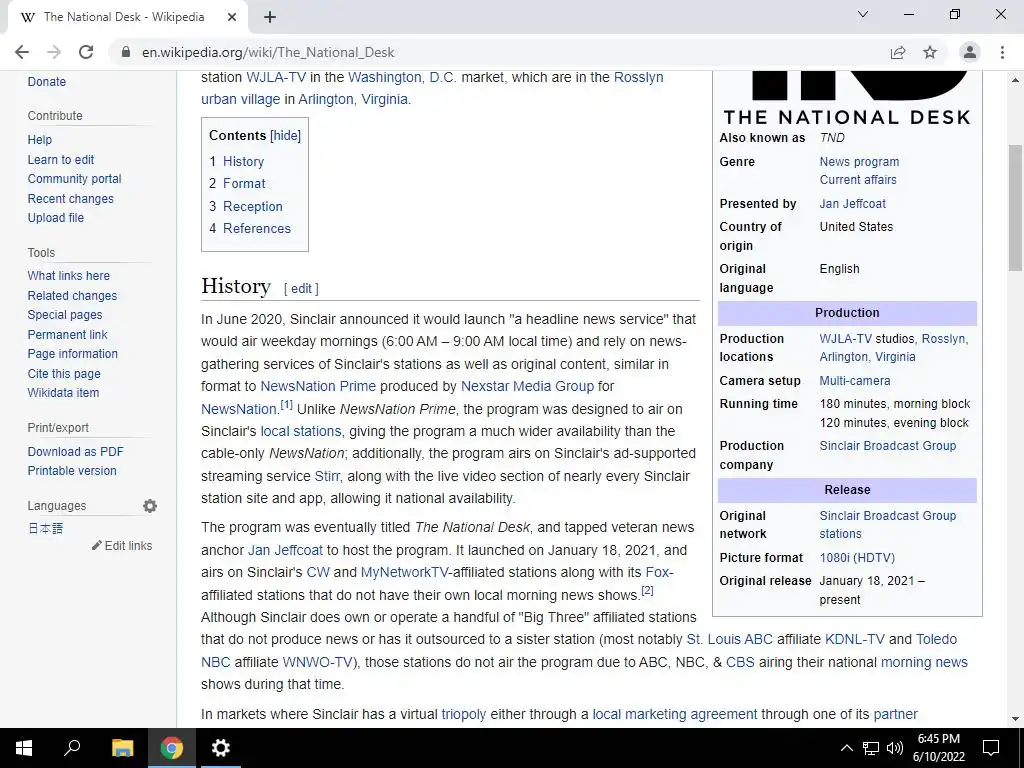This screenshot has width=1024, height=768.
Task: Open the local marketing agreement link
Action: [x=675, y=714]
